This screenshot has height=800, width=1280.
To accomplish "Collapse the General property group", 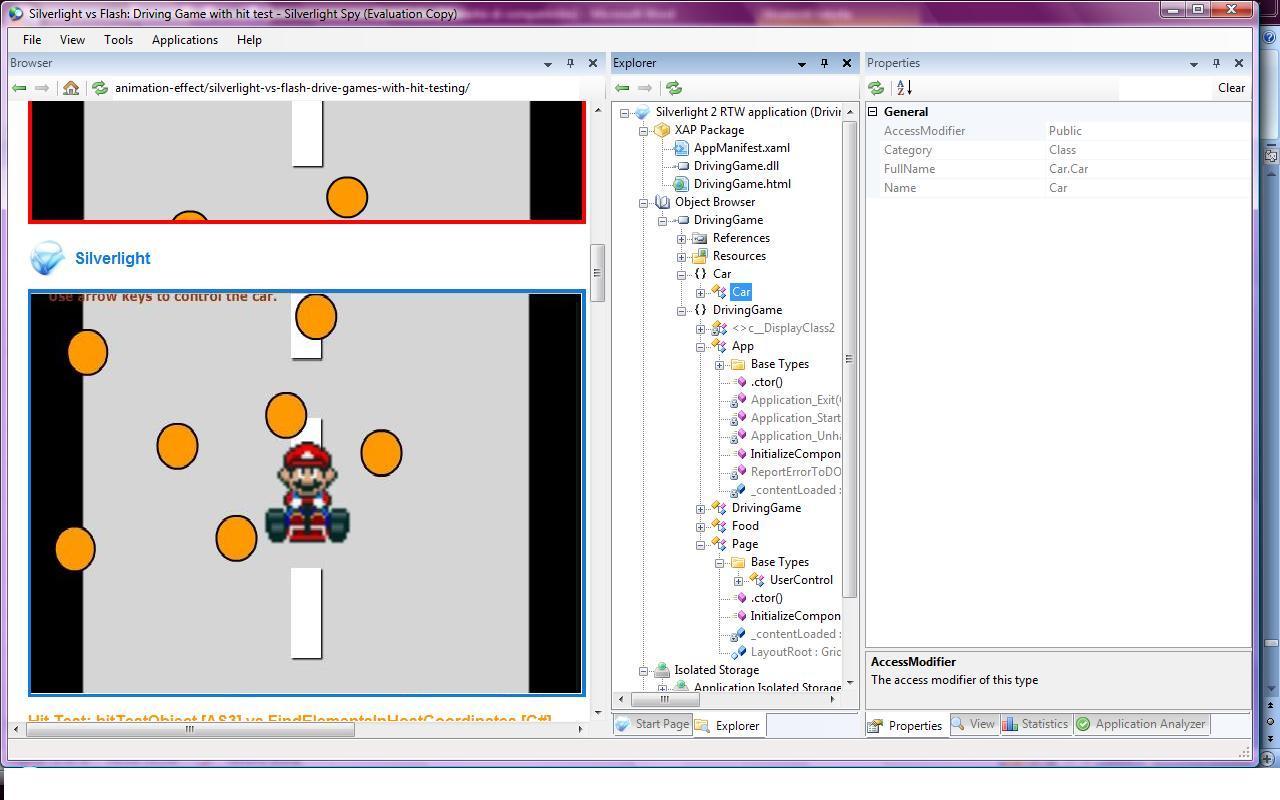I will (873, 112).
